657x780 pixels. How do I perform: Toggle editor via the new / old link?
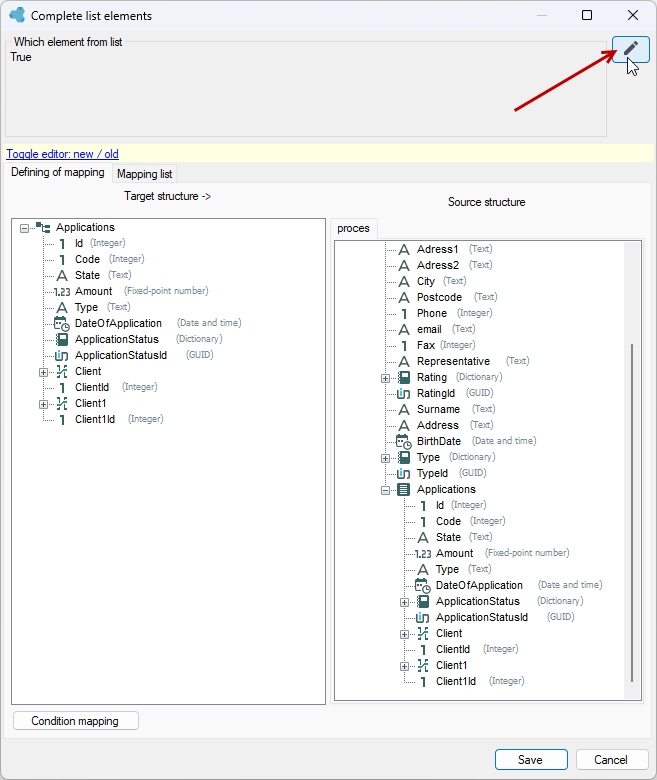click(x=62, y=154)
